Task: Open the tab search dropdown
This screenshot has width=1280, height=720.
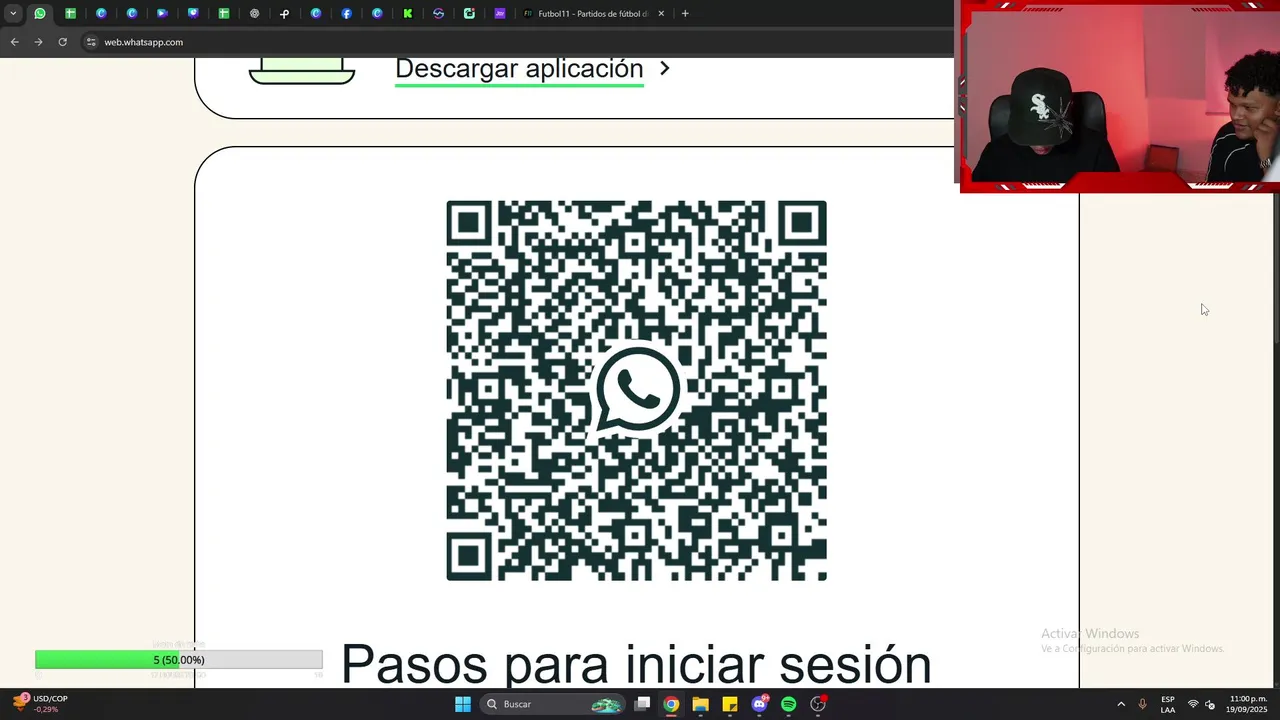Action: coord(13,14)
